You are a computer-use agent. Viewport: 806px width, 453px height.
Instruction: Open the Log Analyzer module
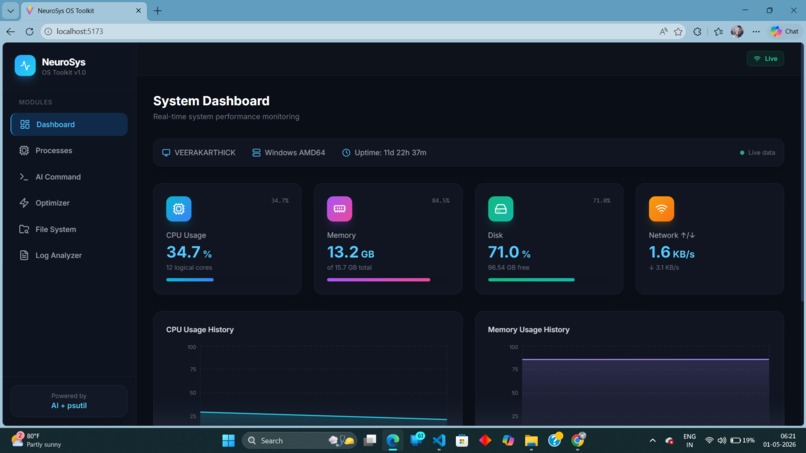69,256
